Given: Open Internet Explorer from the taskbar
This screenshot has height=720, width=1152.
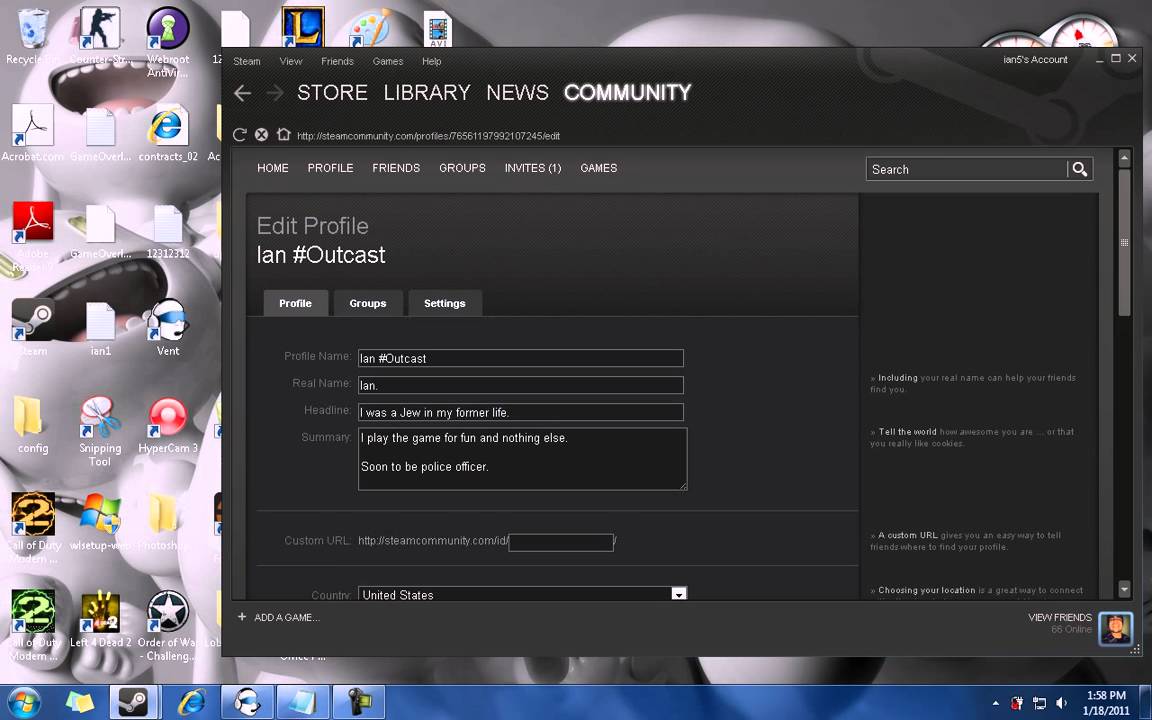Looking at the screenshot, I should 191,702.
